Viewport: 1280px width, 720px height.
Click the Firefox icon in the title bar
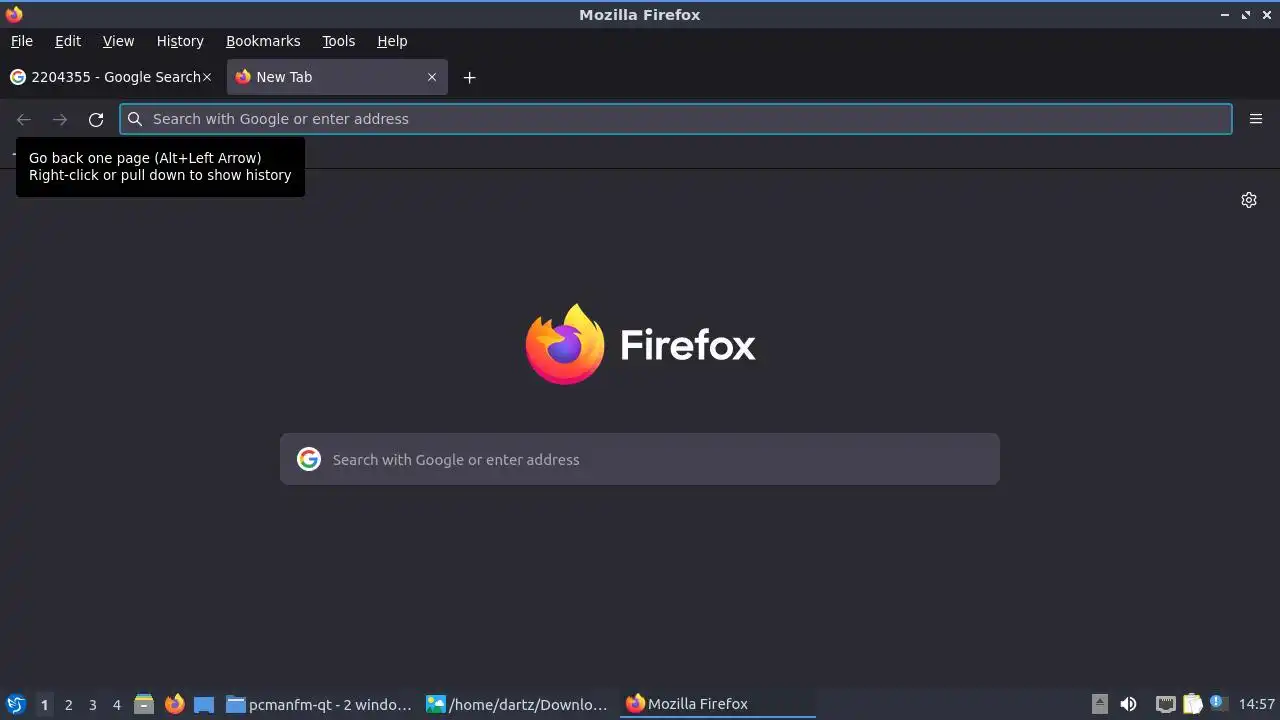14,14
